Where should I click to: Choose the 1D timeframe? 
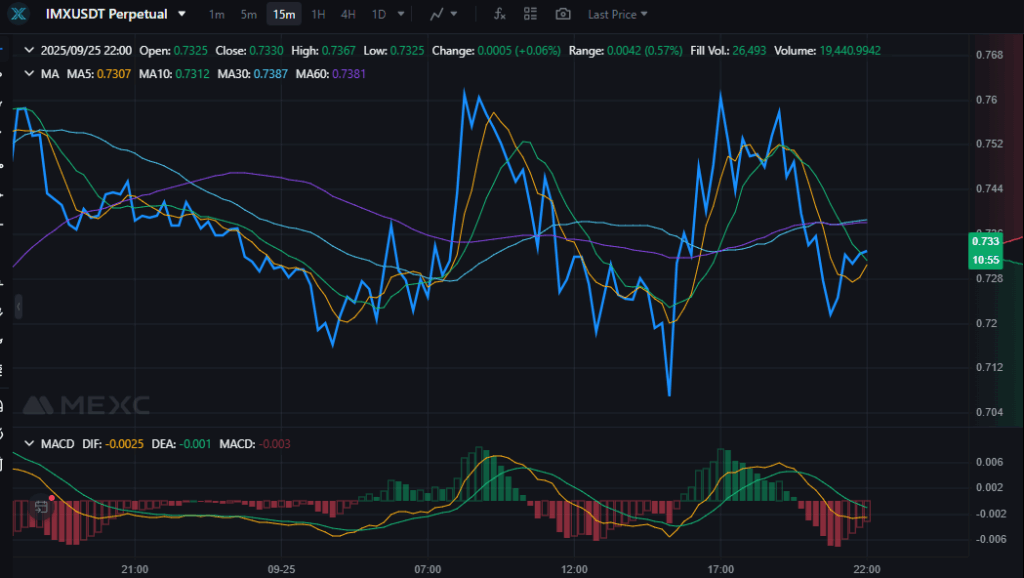pyautogui.click(x=378, y=14)
